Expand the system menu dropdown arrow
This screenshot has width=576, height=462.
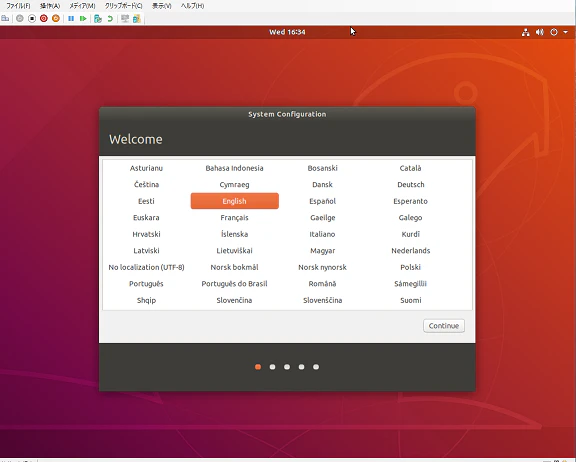point(565,32)
